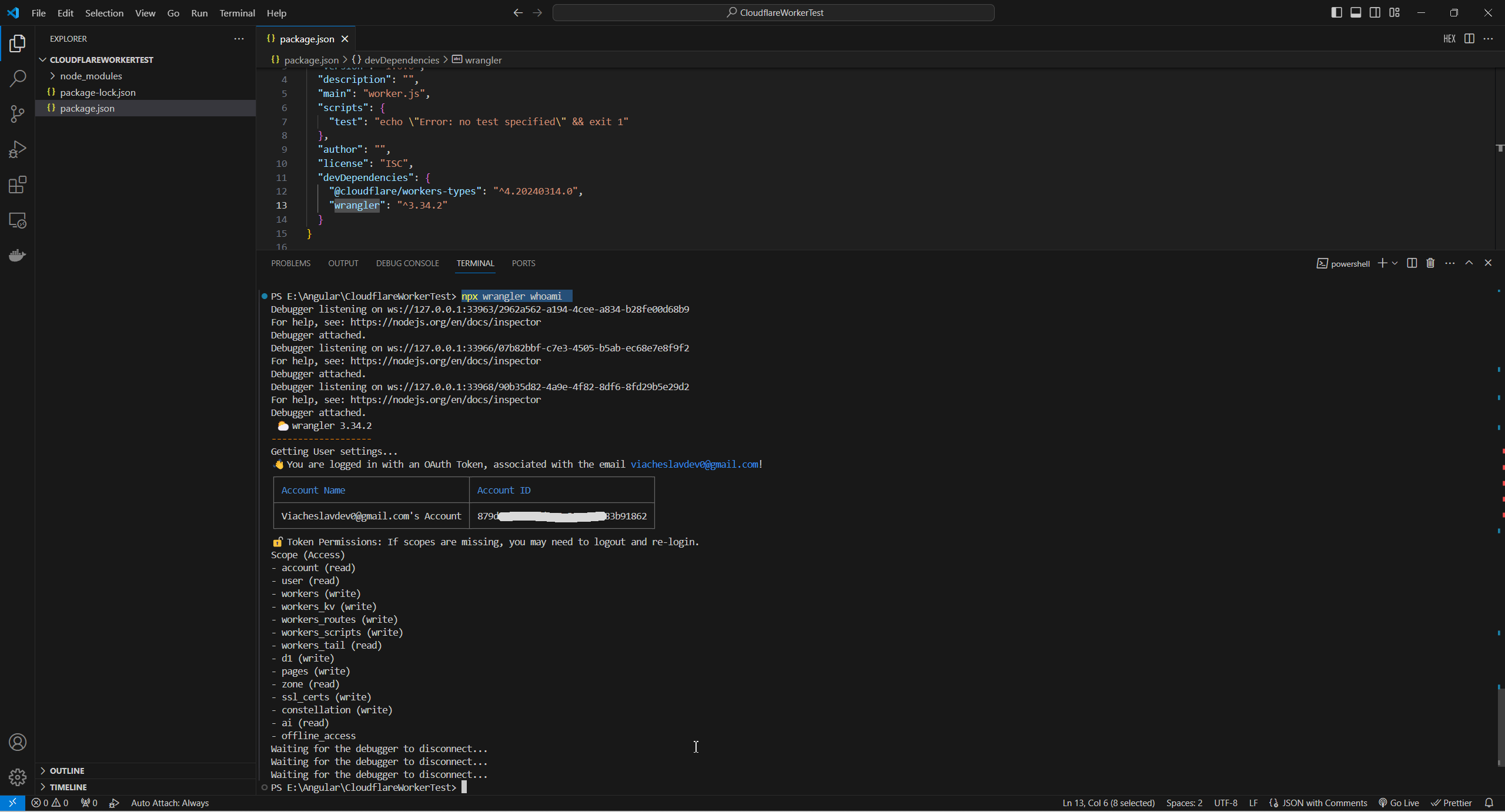Toggle Auto Attach in status bar

tap(169, 803)
